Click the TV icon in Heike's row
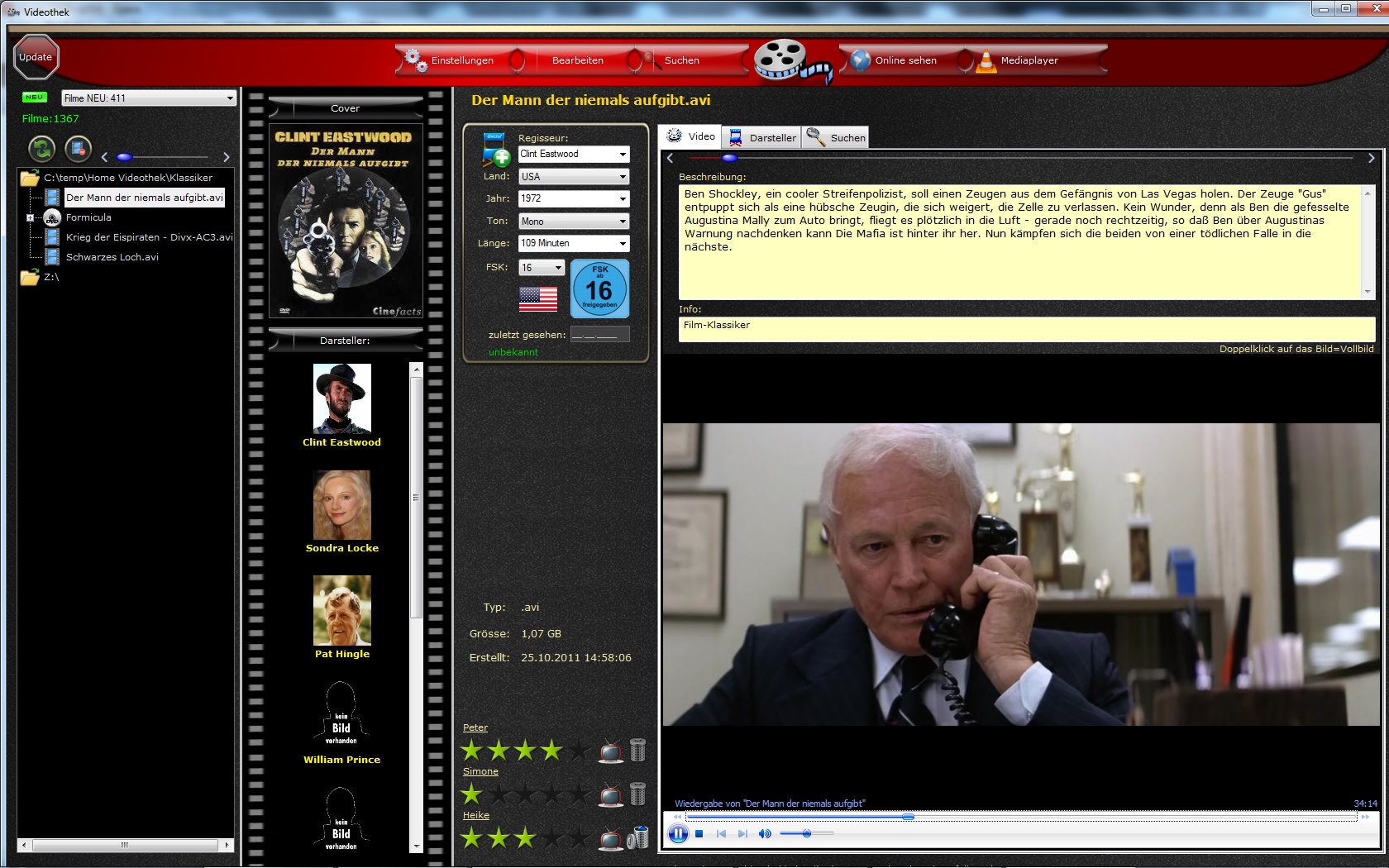Viewport: 1389px width, 868px height. [611, 838]
